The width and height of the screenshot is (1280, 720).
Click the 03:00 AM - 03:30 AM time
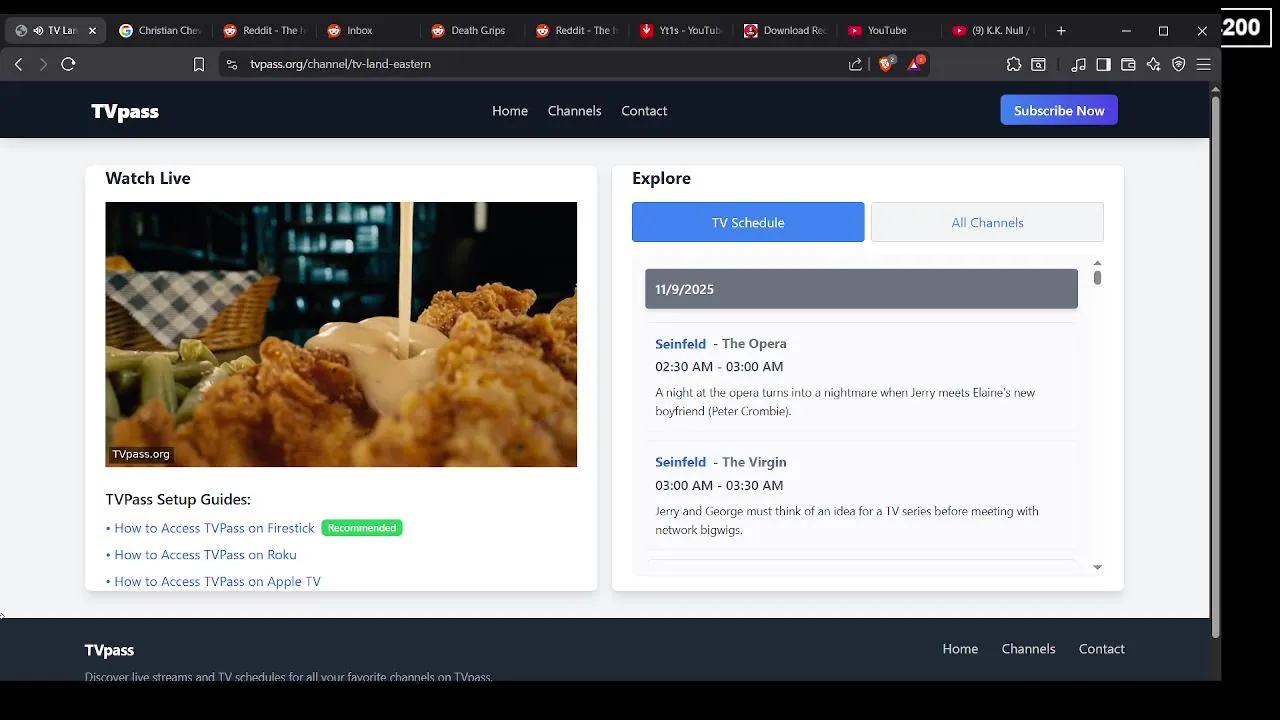[719, 485]
